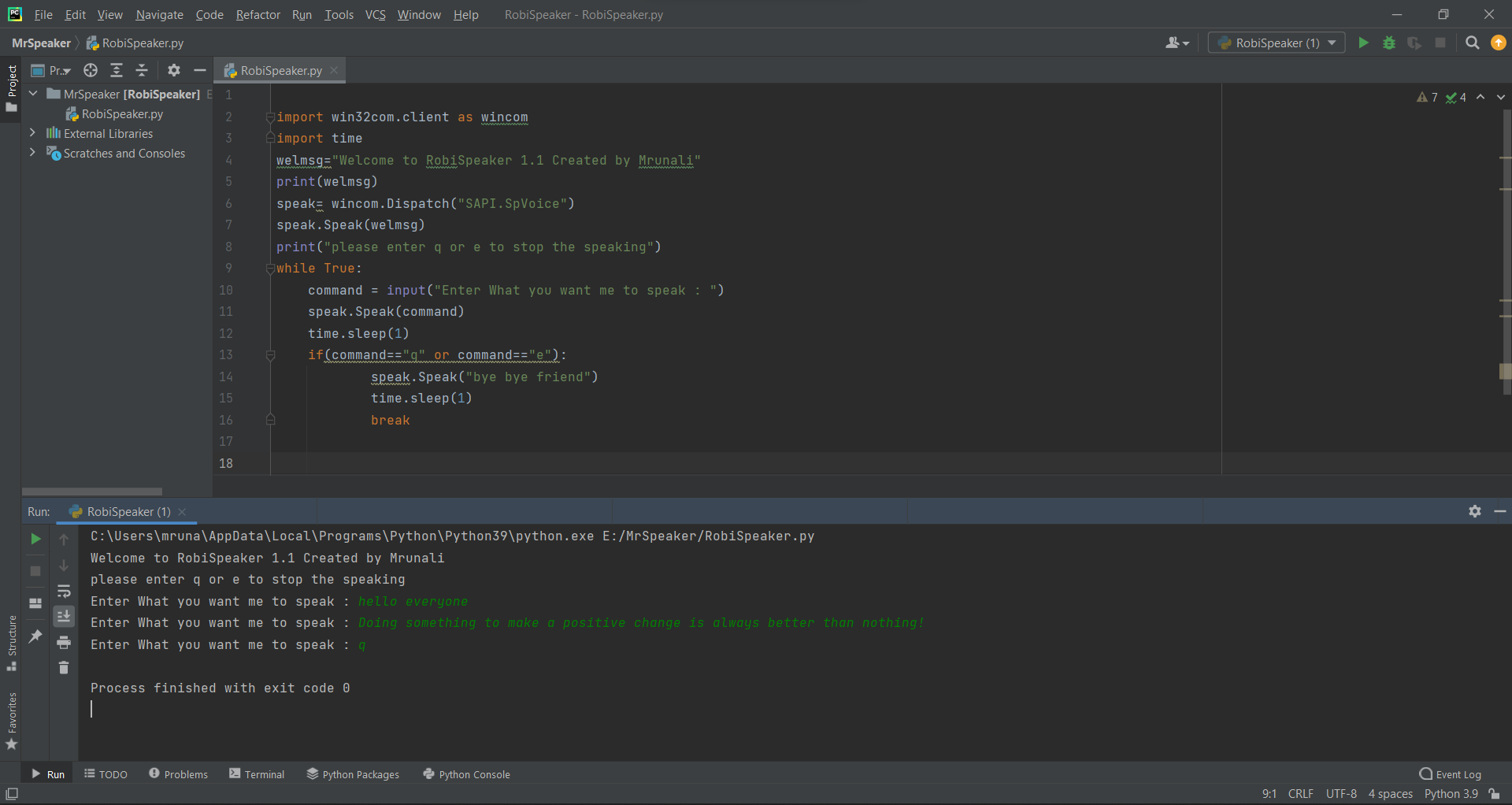Select opened file locate target icon
The width and height of the screenshot is (1512, 805).
pyautogui.click(x=91, y=70)
